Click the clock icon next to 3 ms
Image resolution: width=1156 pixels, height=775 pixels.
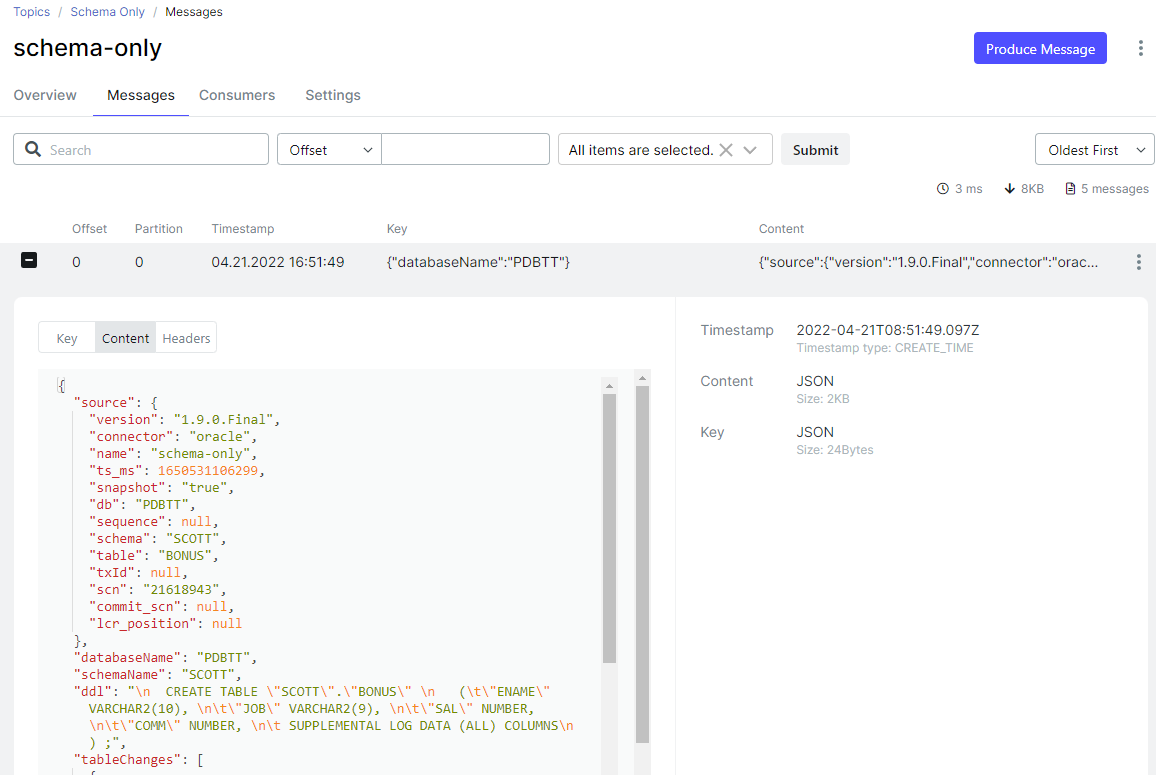click(942, 189)
